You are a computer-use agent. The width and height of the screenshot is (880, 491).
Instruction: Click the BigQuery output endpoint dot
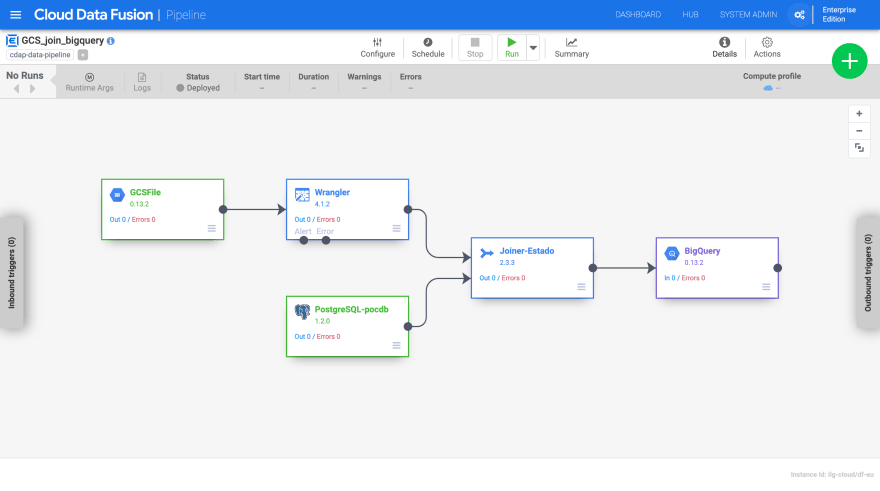777,268
